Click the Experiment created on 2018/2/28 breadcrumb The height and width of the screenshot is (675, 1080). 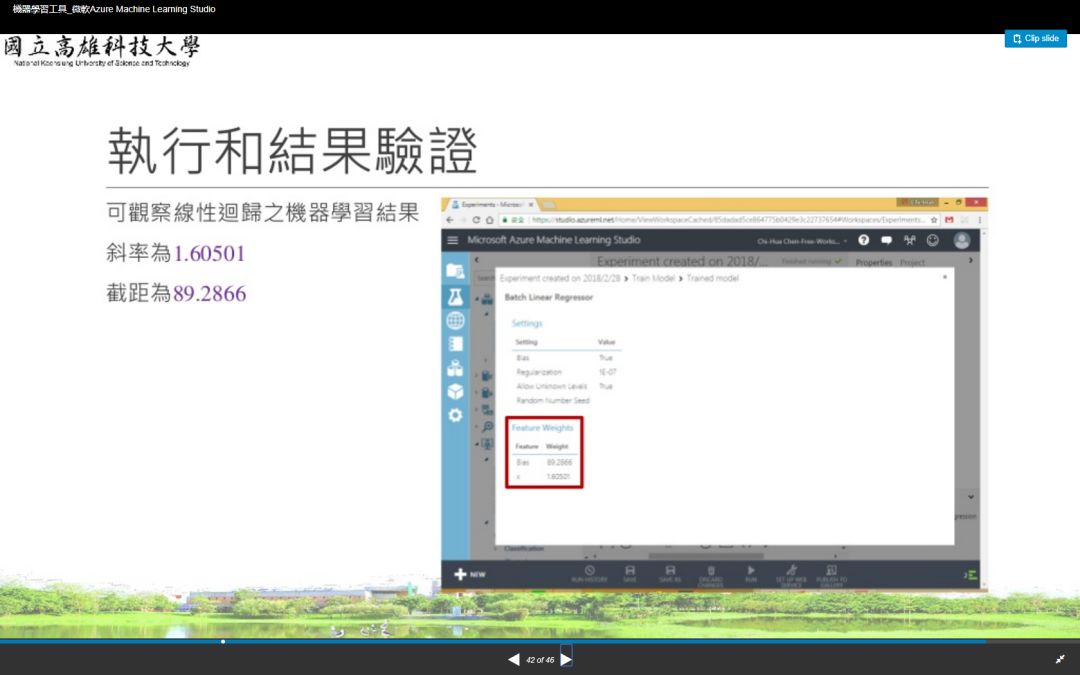click(x=559, y=278)
